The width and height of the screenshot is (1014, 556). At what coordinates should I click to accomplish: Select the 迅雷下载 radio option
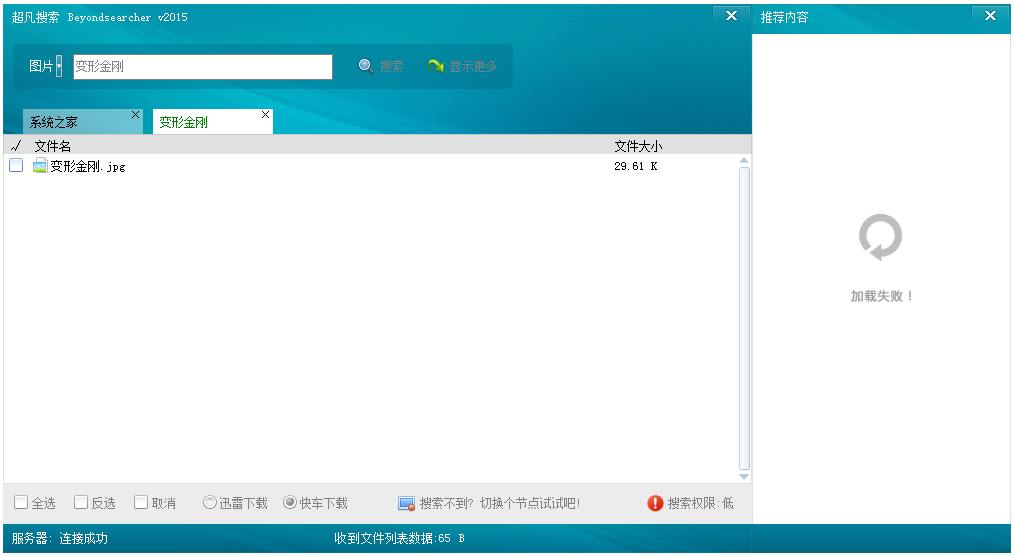coord(210,502)
